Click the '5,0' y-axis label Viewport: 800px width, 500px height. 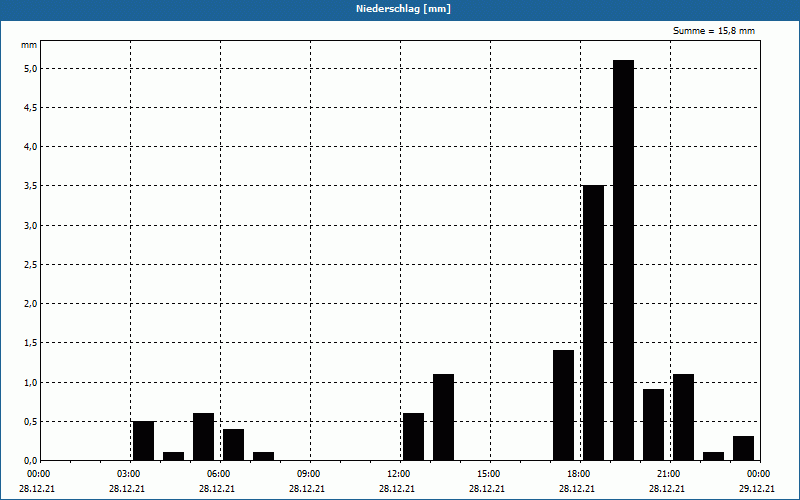(30, 68)
